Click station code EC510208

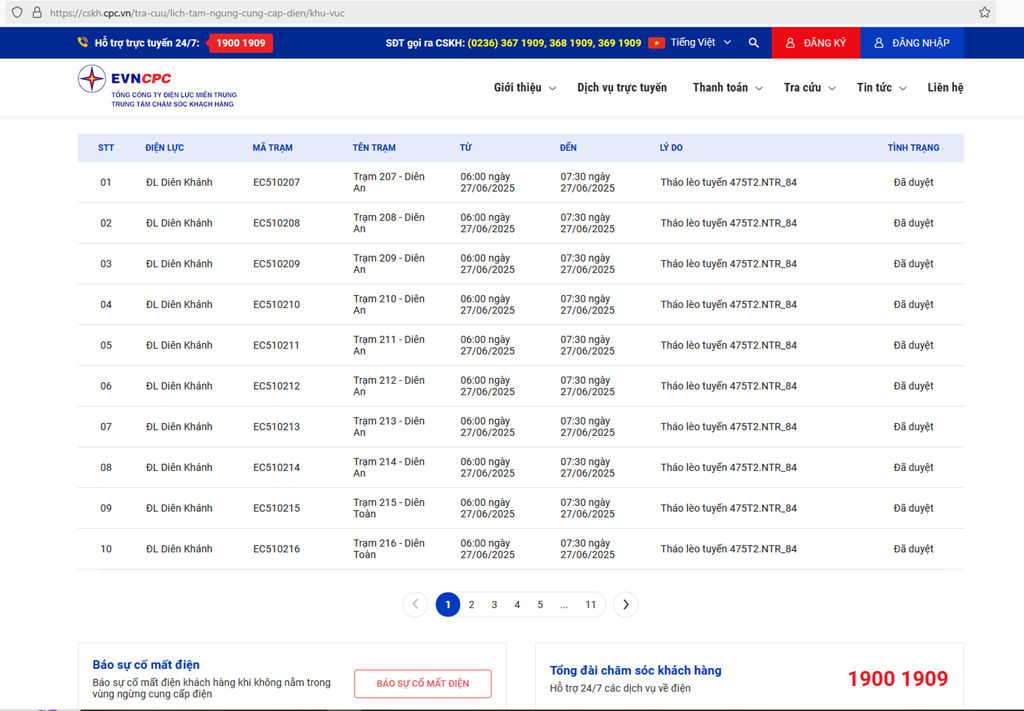[277, 223]
